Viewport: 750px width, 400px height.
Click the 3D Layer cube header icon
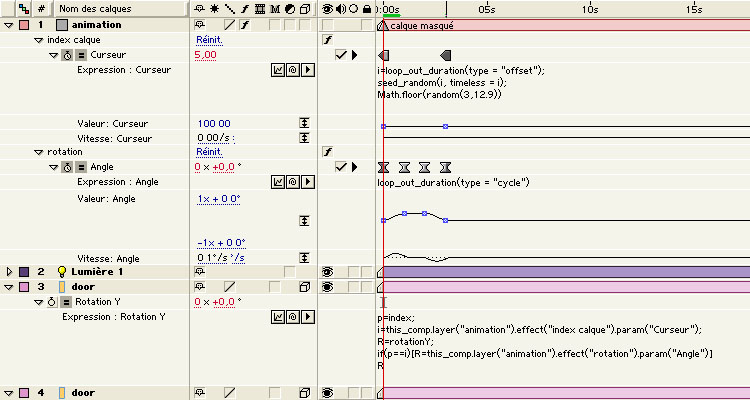pyautogui.click(x=305, y=9)
